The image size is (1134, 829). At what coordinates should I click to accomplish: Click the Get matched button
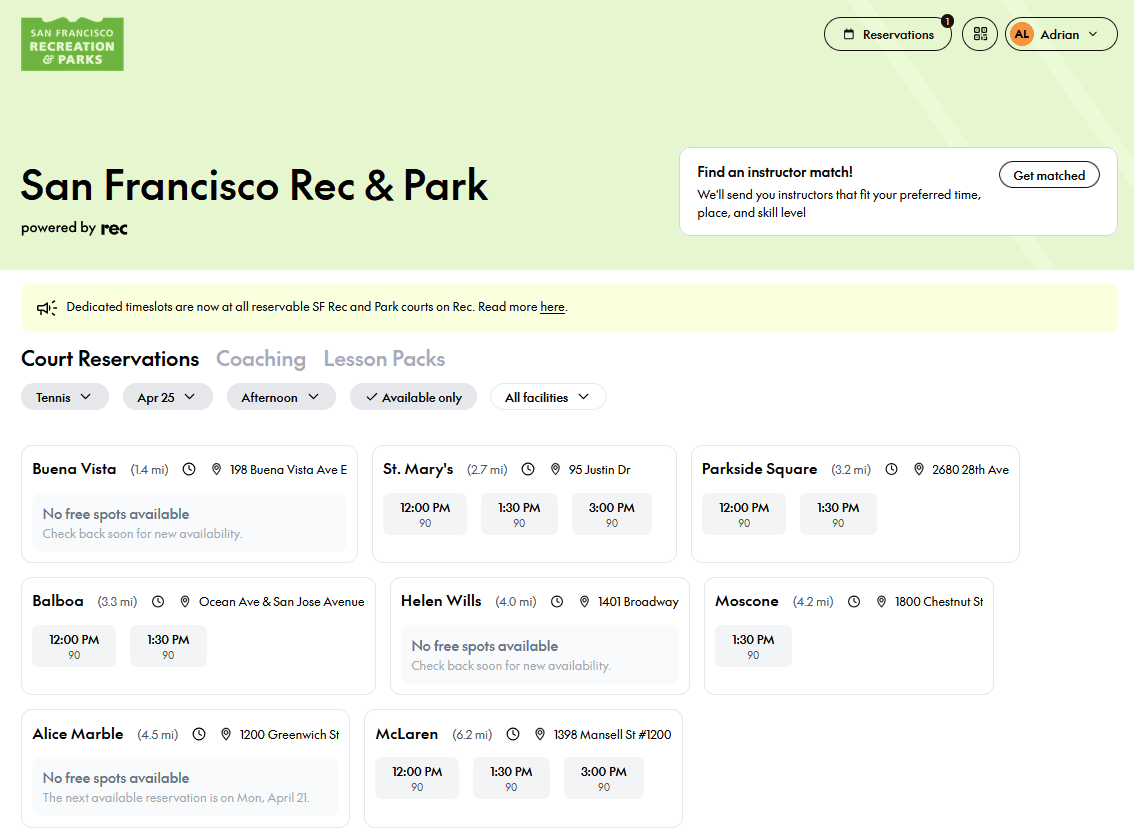1048,175
